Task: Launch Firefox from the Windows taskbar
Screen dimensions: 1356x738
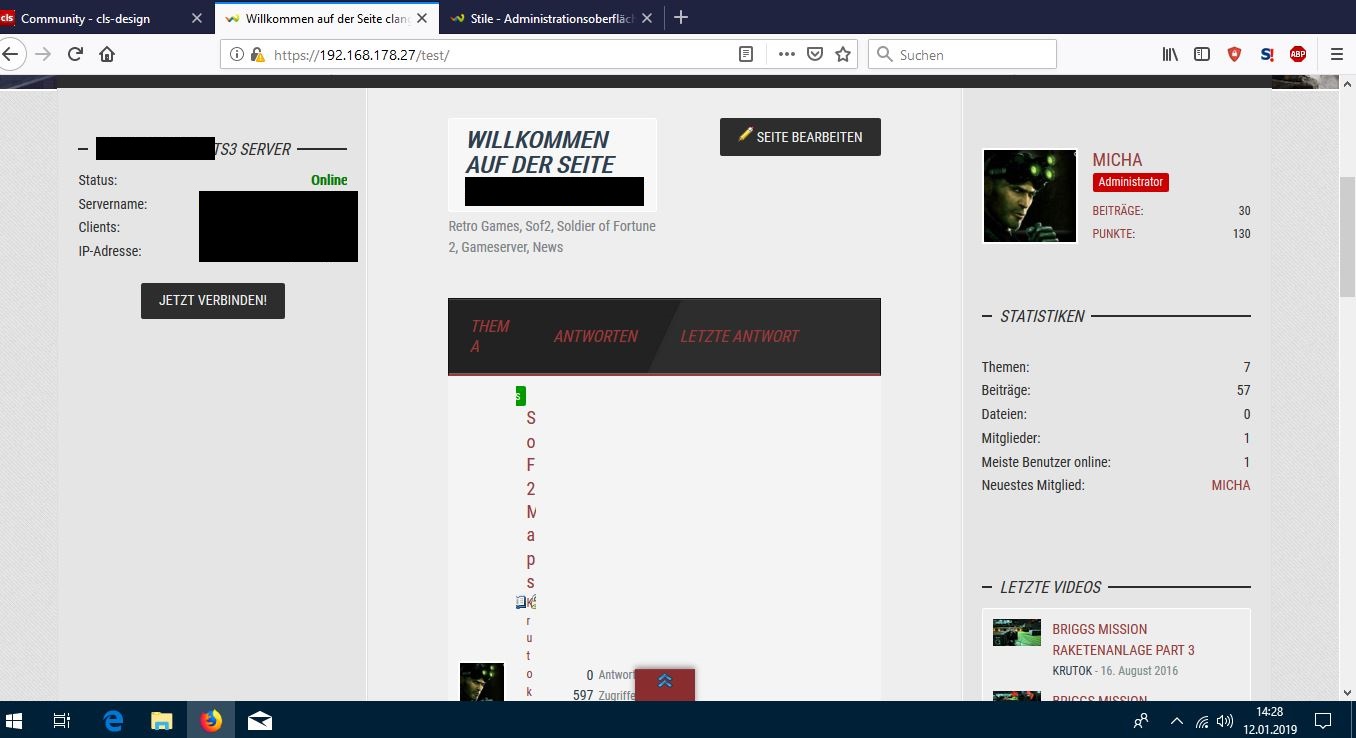Action: [211, 720]
